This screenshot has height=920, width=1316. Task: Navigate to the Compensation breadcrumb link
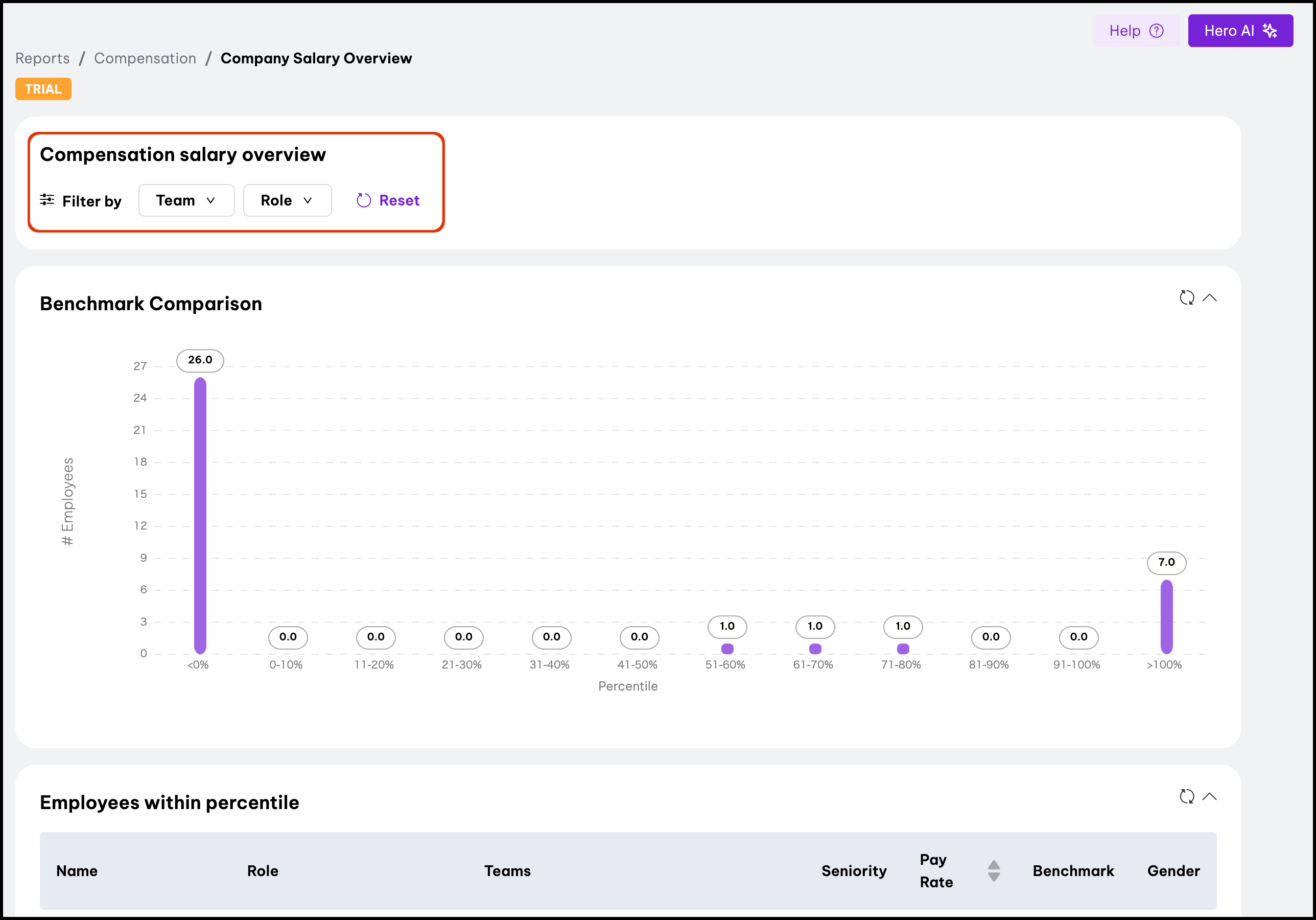[145, 58]
